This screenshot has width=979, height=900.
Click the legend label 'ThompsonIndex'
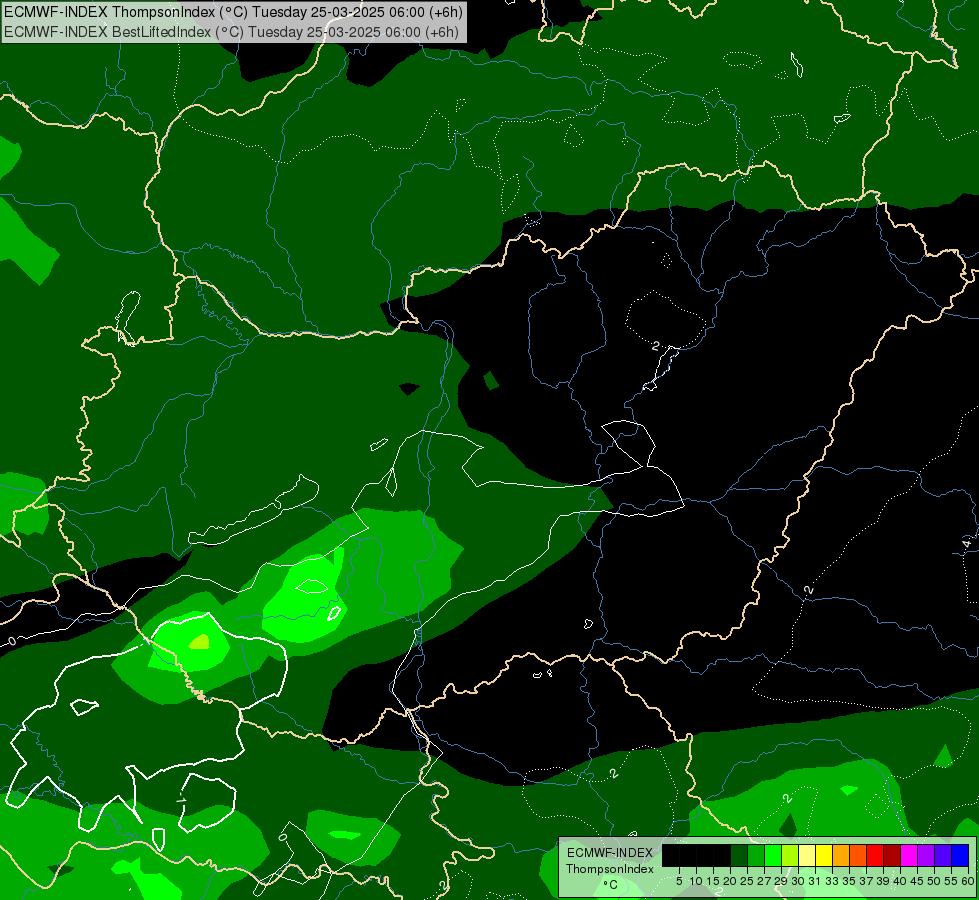tap(609, 869)
